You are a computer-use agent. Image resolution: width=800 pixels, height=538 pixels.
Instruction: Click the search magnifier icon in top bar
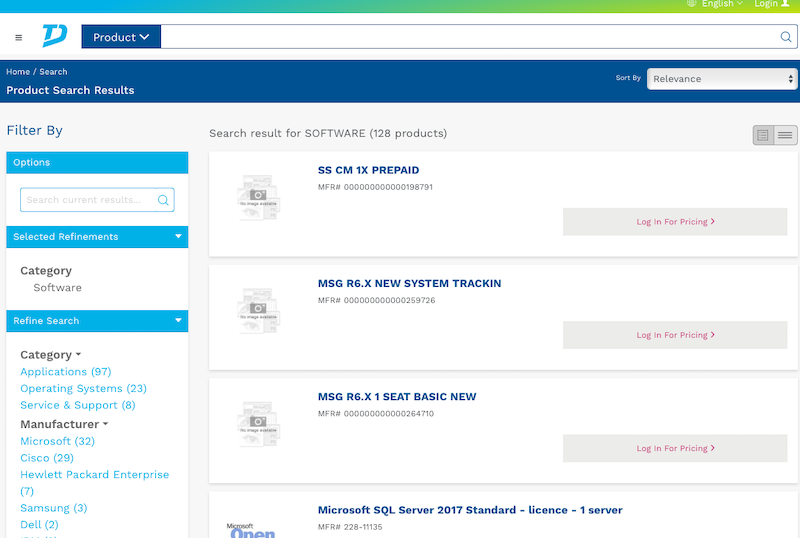tap(786, 37)
